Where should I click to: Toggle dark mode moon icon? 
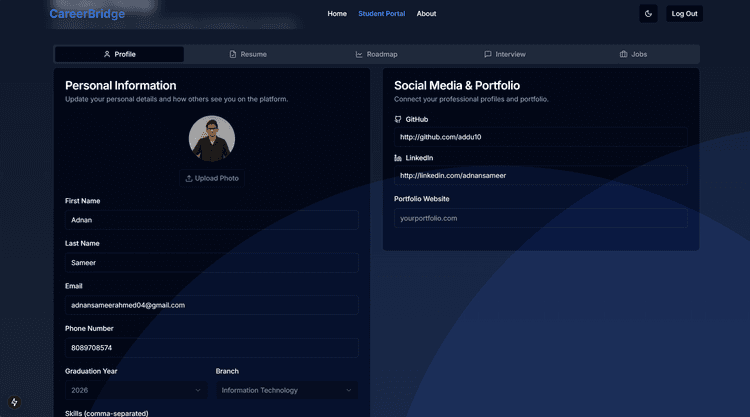coord(648,14)
